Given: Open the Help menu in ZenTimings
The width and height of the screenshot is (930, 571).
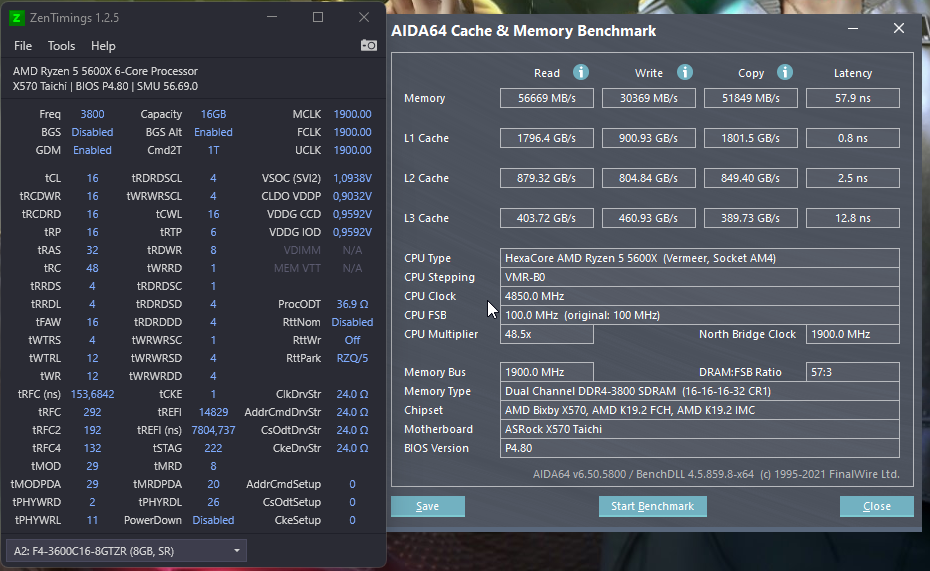Looking at the screenshot, I should point(103,46).
